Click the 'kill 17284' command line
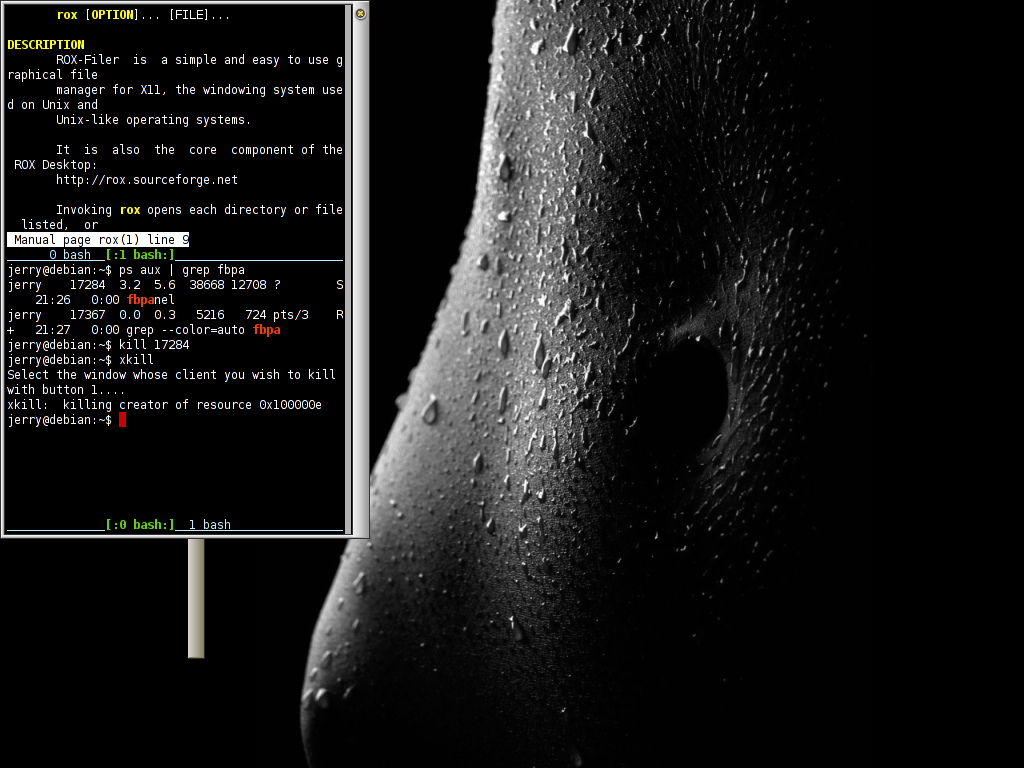The image size is (1024, 768). tap(154, 345)
